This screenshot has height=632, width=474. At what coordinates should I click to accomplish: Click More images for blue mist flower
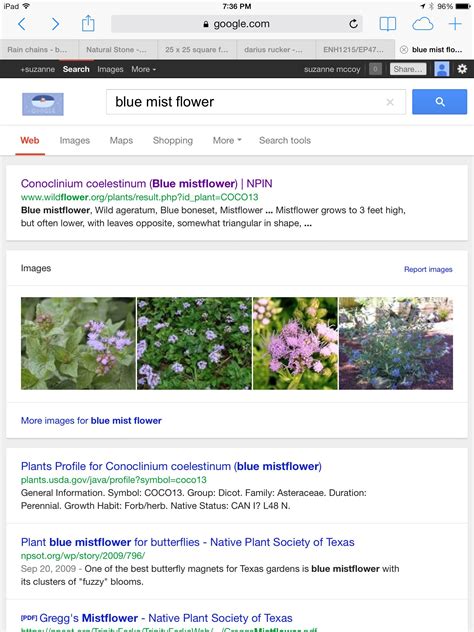click(91, 420)
